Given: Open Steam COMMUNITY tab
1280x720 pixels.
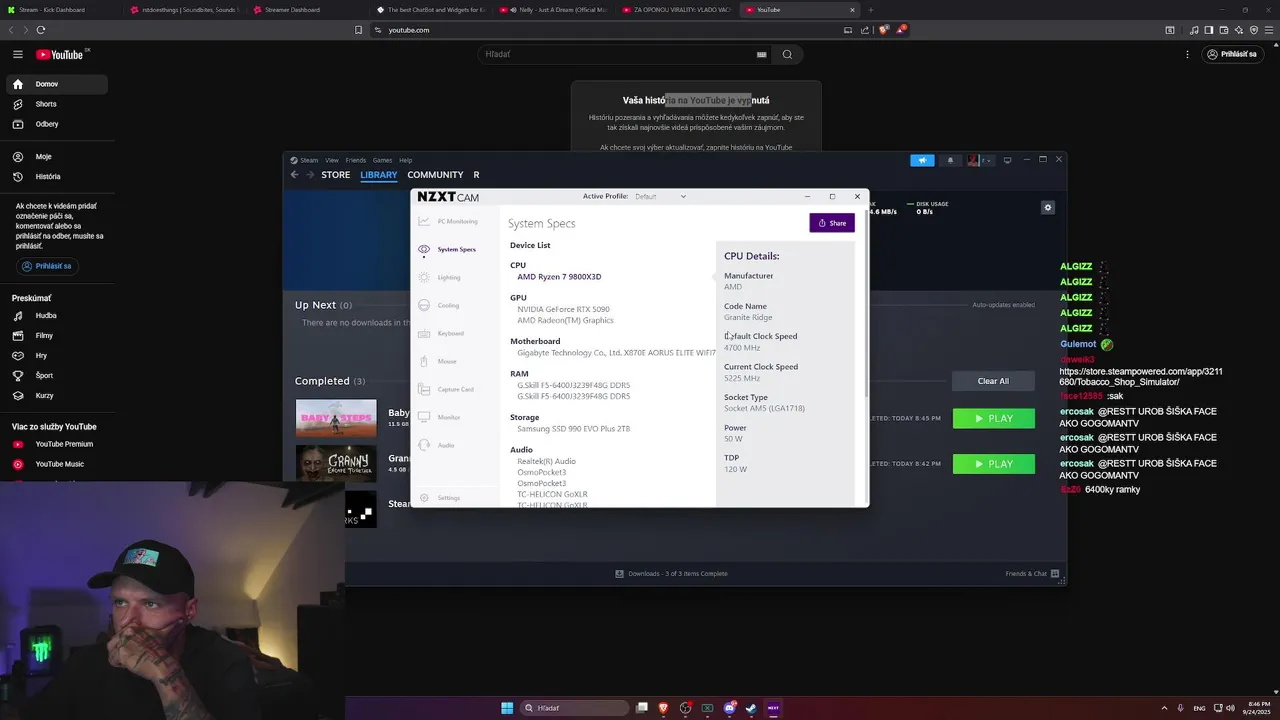Looking at the screenshot, I should coord(435,175).
